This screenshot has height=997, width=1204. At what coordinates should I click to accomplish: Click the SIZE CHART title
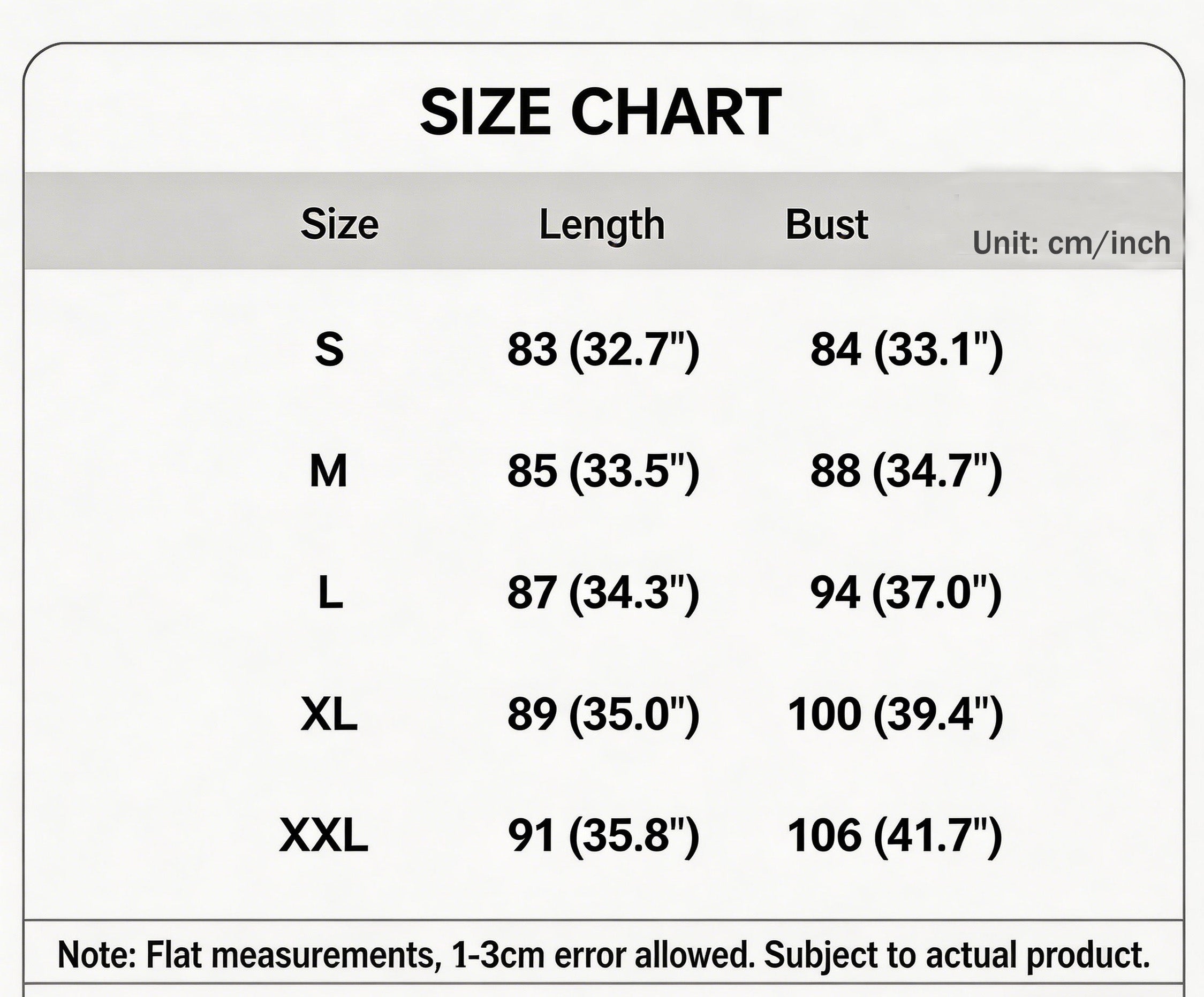(x=600, y=112)
